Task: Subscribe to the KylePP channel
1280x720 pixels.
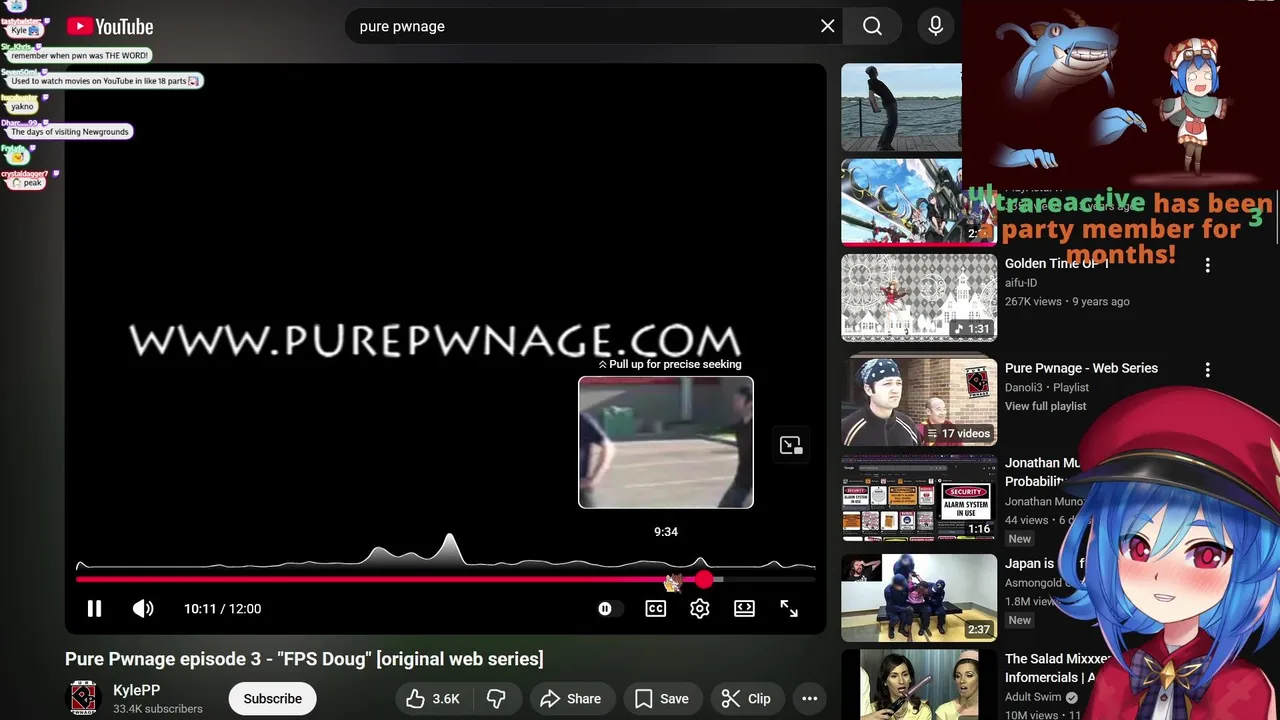Action: (272, 698)
